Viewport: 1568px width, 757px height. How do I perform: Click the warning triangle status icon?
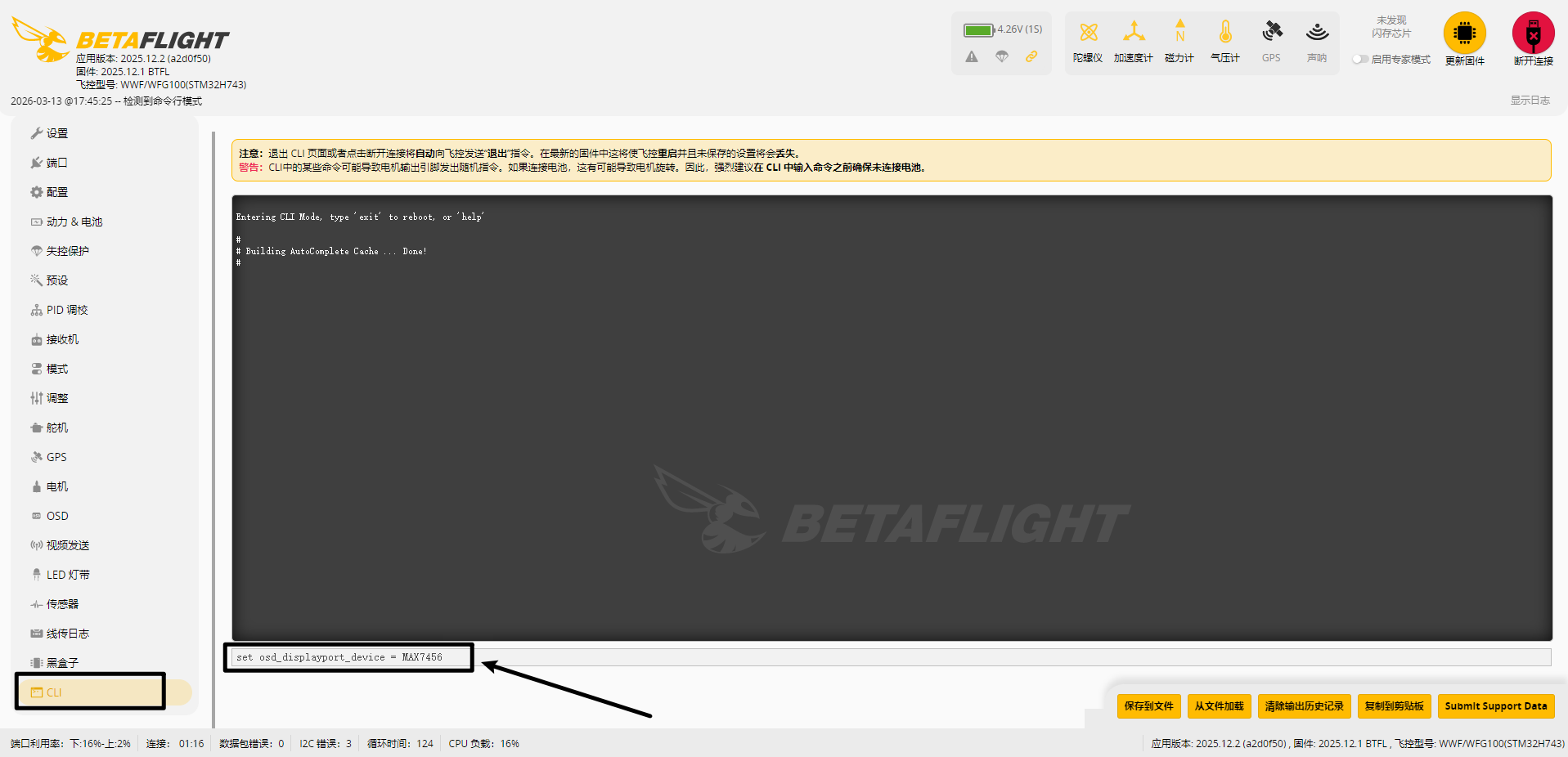tap(971, 56)
